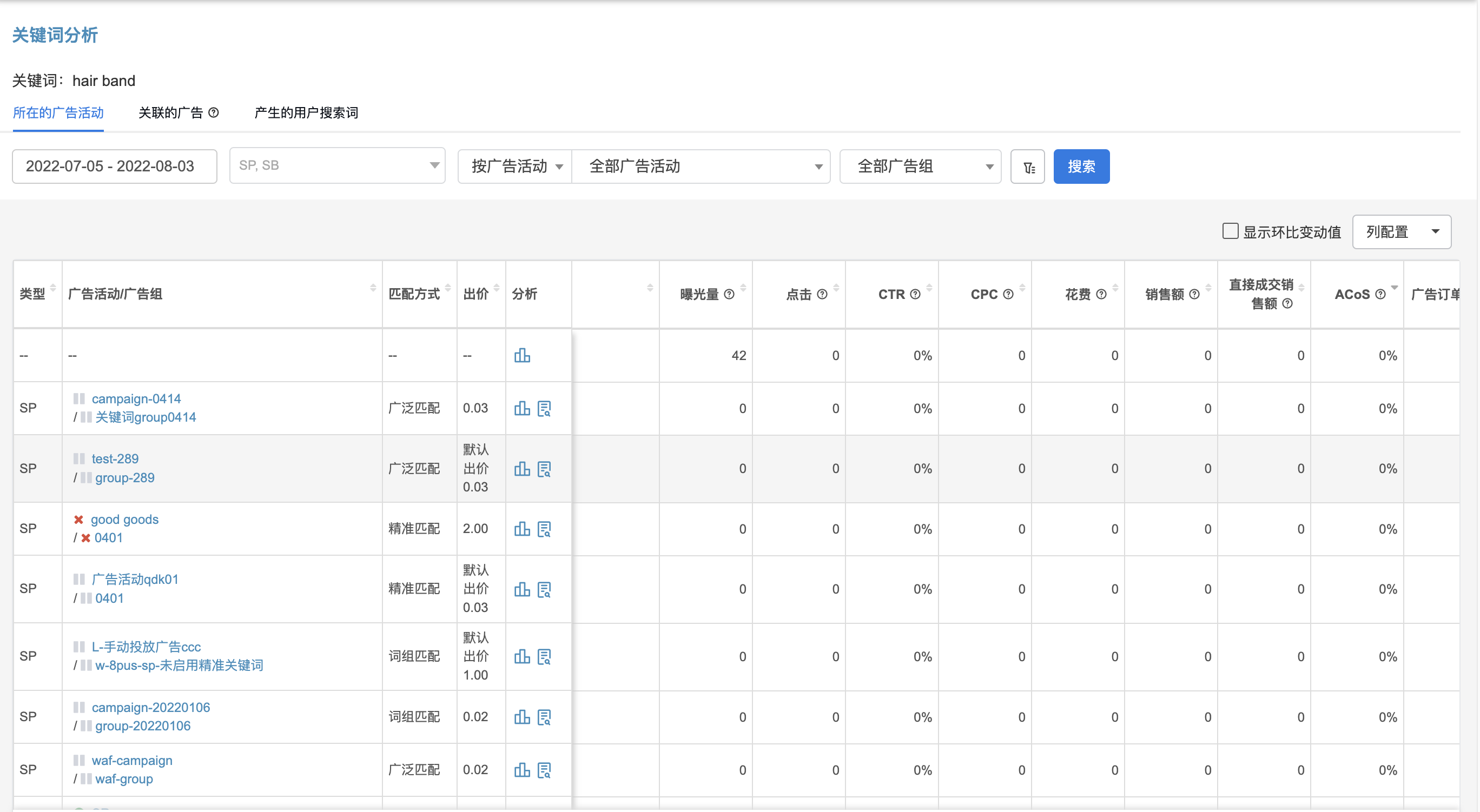Image resolution: width=1480 pixels, height=812 pixels.
Task: Open 广告活动qdk01 campaign link
Action: (x=135, y=580)
